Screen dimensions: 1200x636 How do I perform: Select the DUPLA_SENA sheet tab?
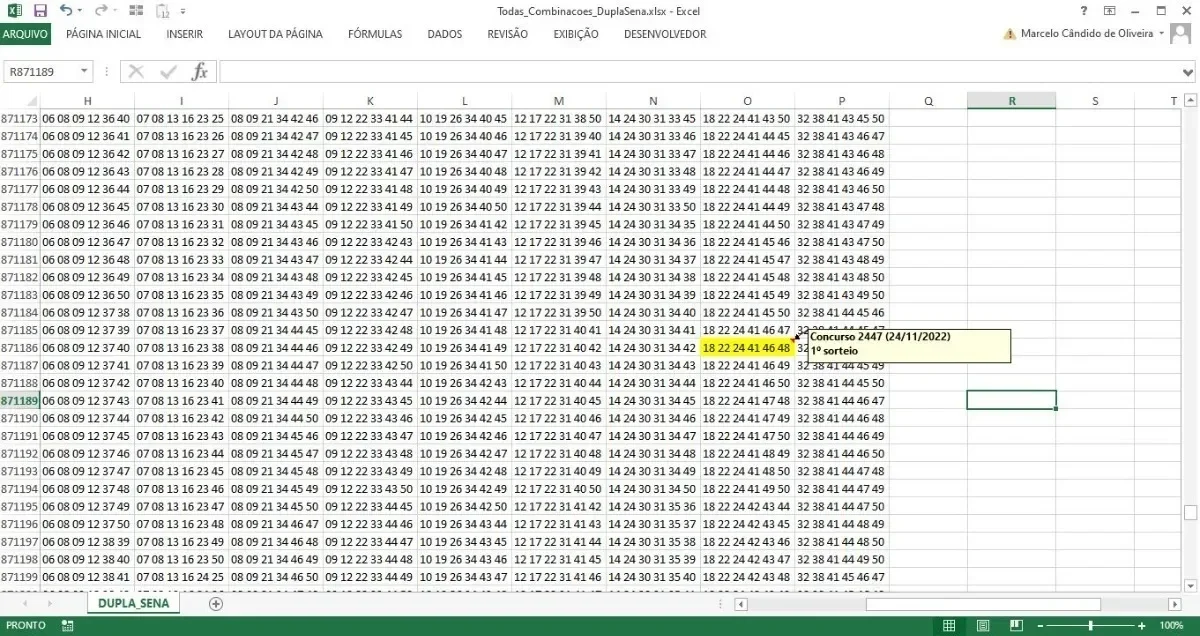(x=133, y=604)
